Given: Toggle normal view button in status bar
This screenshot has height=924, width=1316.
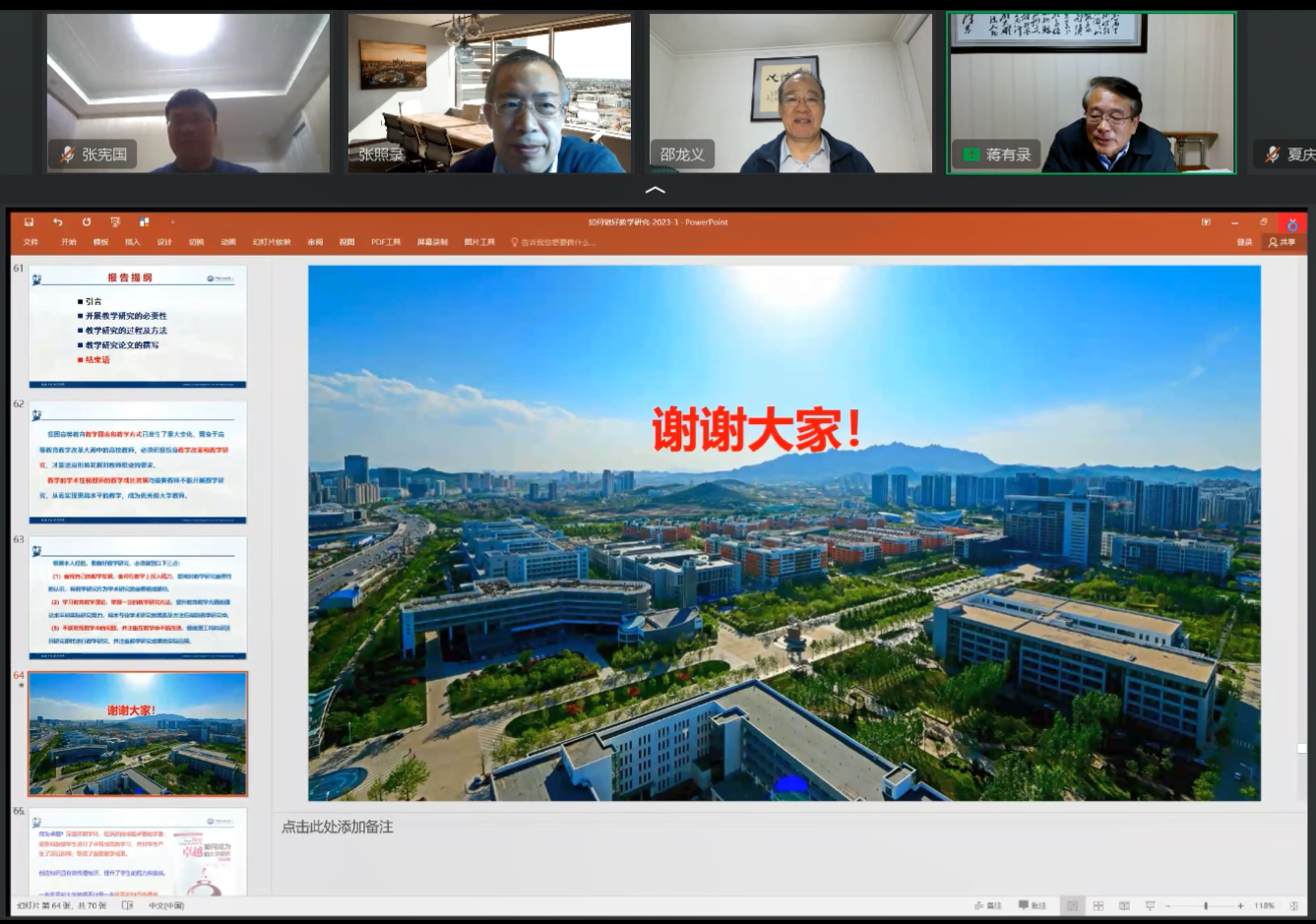Looking at the screenshot, I should click(1072, 905).
